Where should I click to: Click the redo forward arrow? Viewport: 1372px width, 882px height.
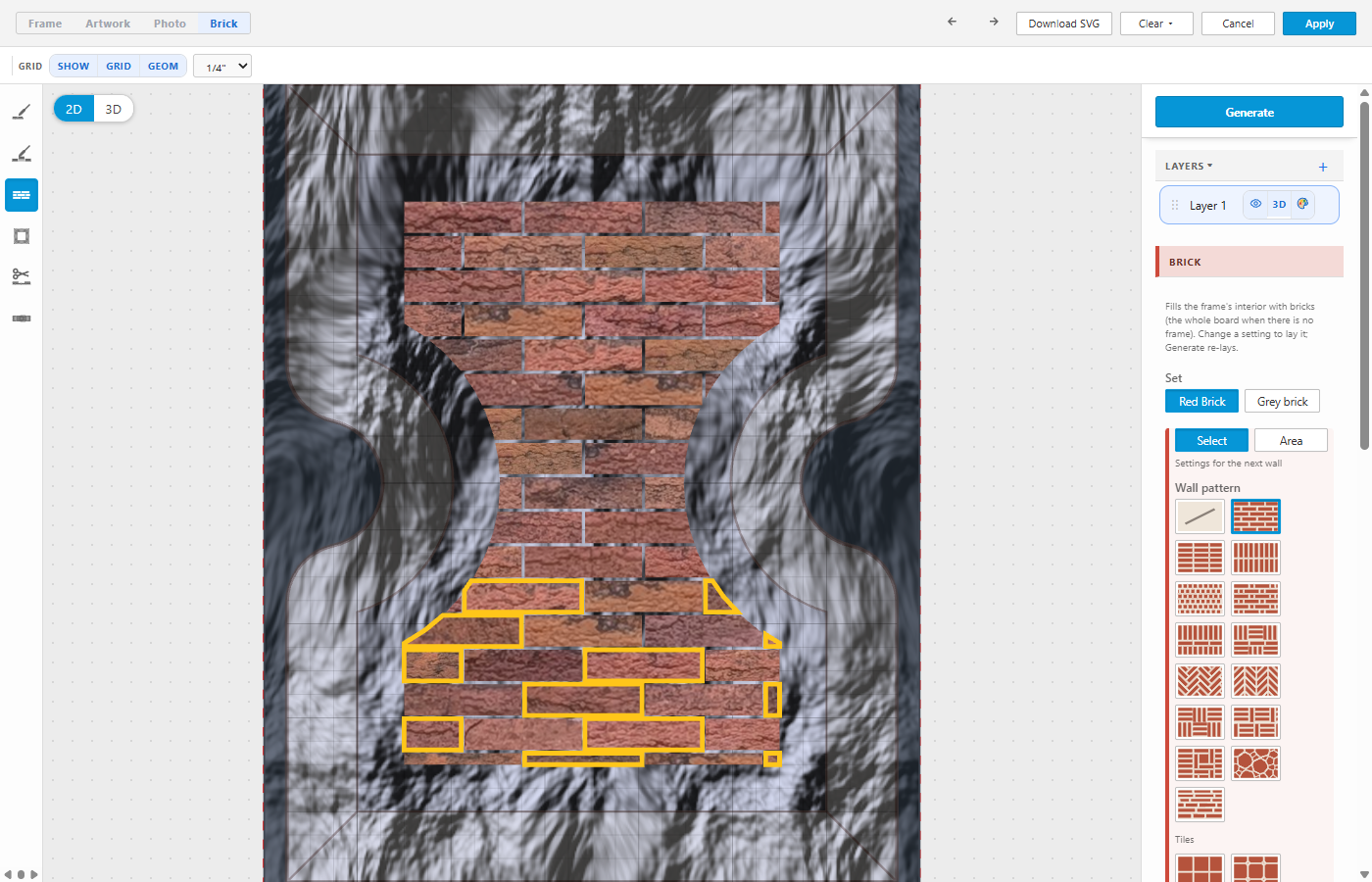point(994,23)
